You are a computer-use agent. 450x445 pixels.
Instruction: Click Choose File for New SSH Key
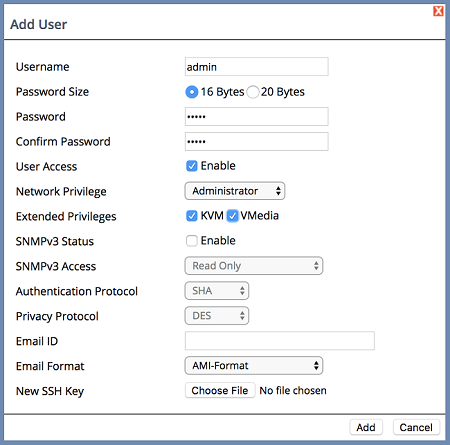pyautogui.click(x=220, y=390)
